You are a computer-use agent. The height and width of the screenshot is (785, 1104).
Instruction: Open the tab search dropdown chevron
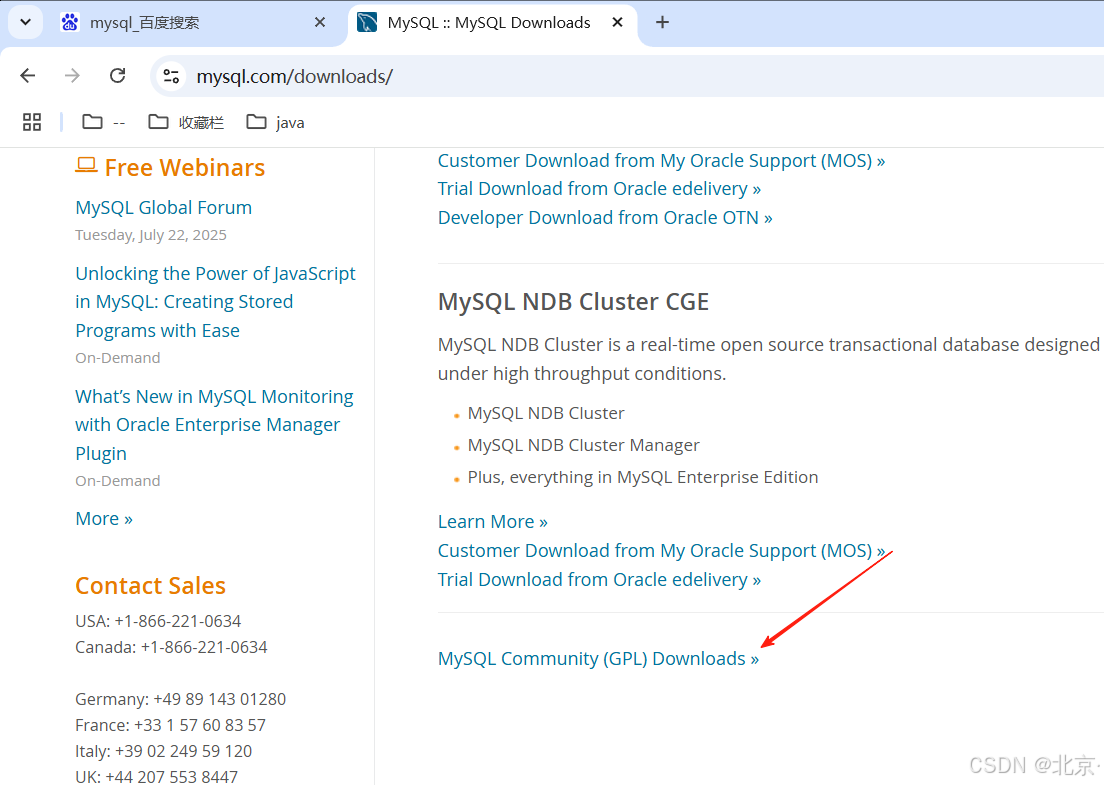pos(25,23)
